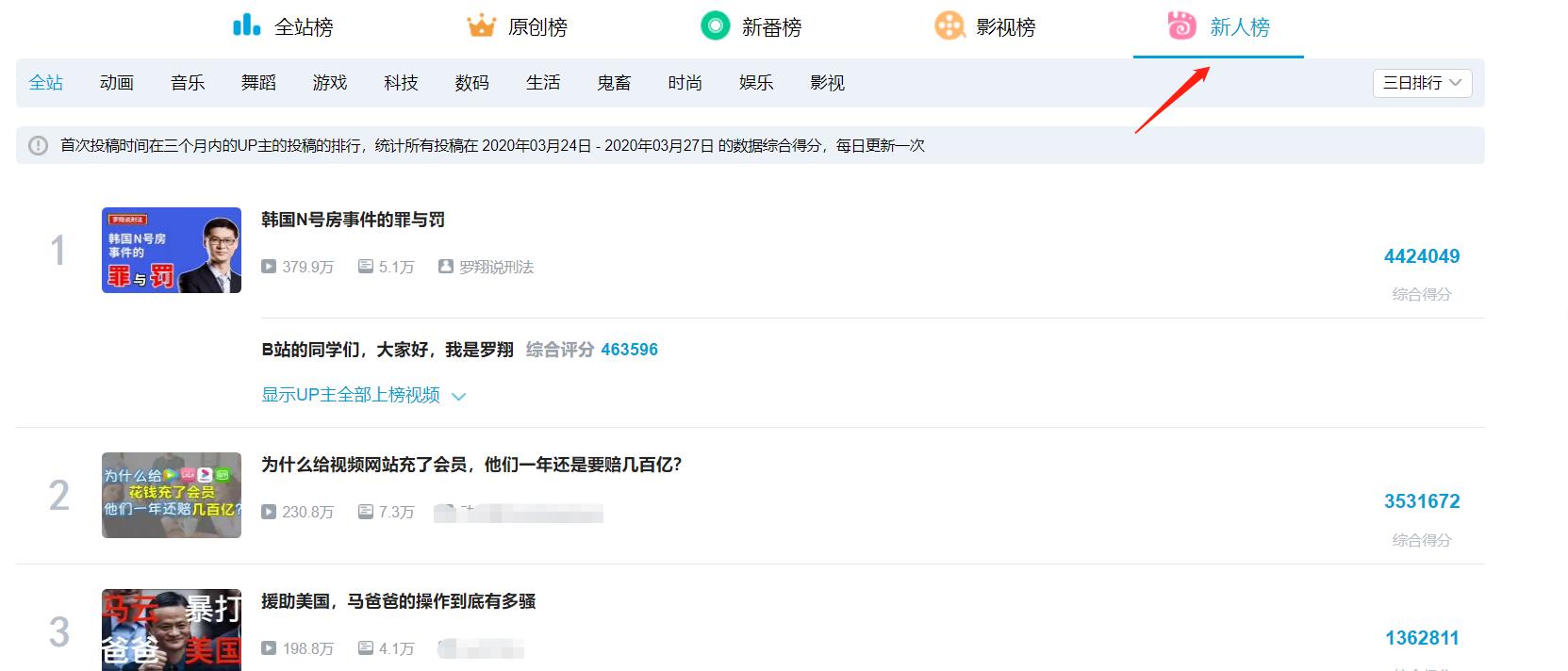Filter ranking by 科技 category
This screenshot has height=671, width=1568.
tap(401, 83)
